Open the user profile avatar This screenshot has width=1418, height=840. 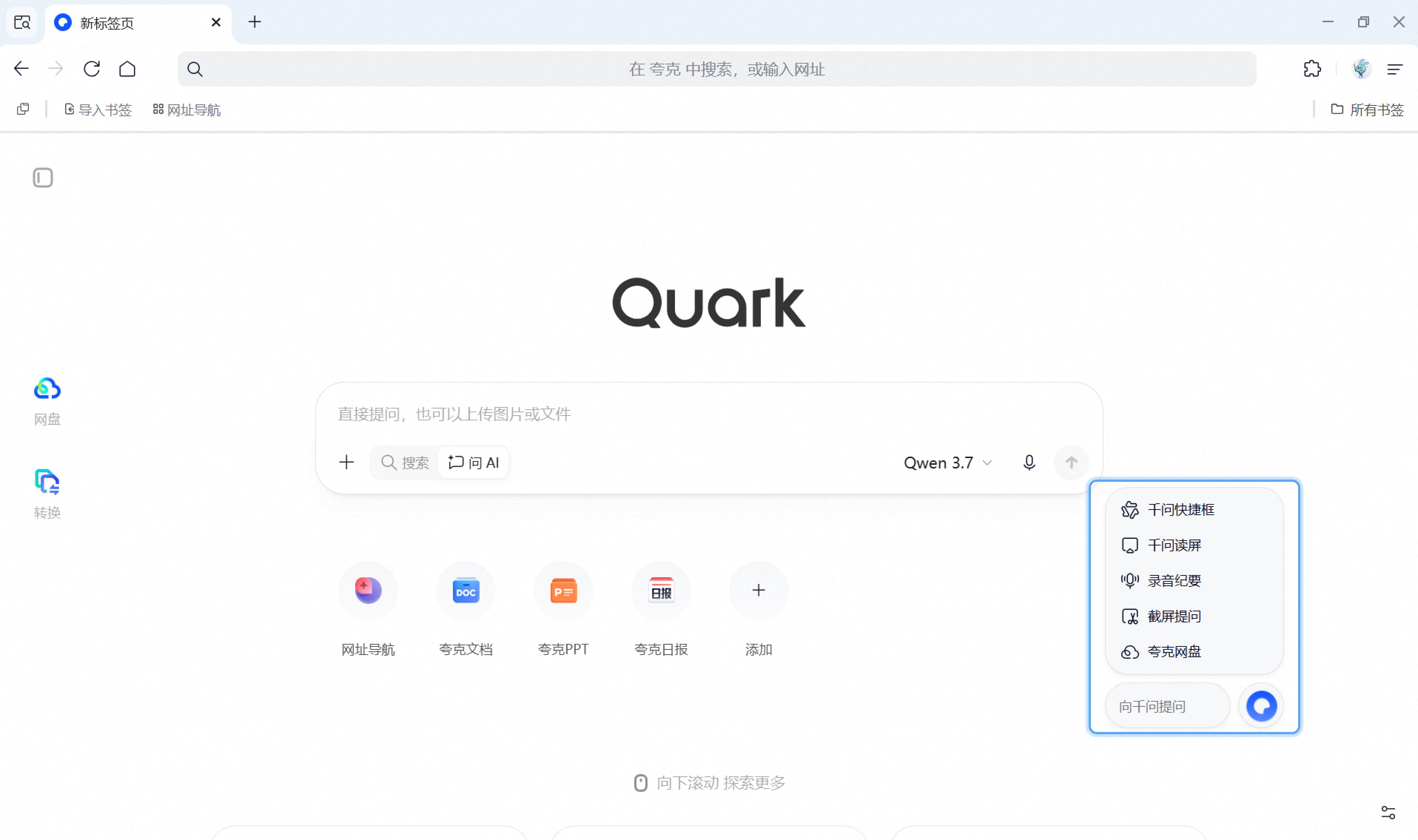click(1361, 69)
